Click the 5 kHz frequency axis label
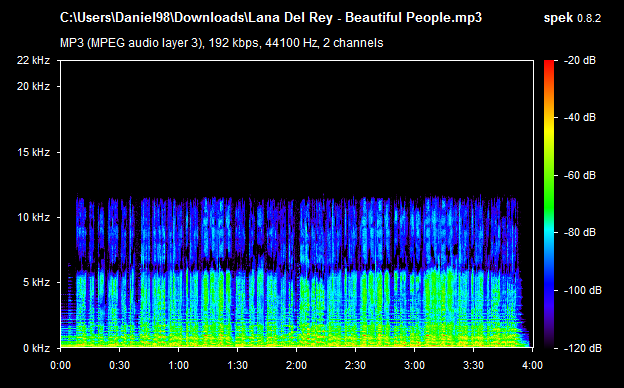The image size is (624, 388). pos(36,283)
